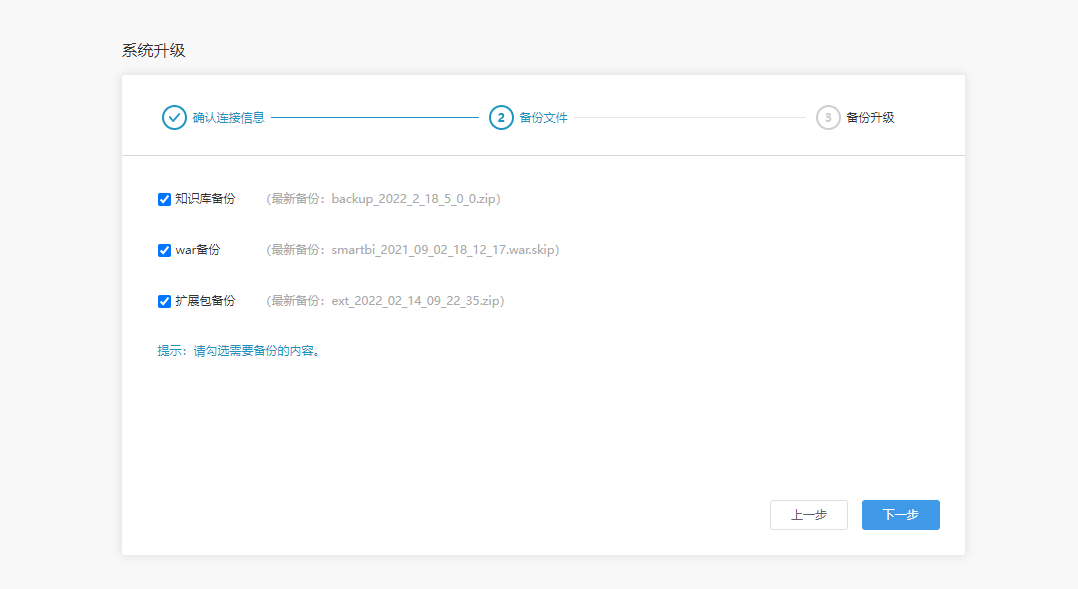The width and height of the screenshot is (1078, 589).
Task: Click the war备份 label text
Action: [x=197, y=249]
